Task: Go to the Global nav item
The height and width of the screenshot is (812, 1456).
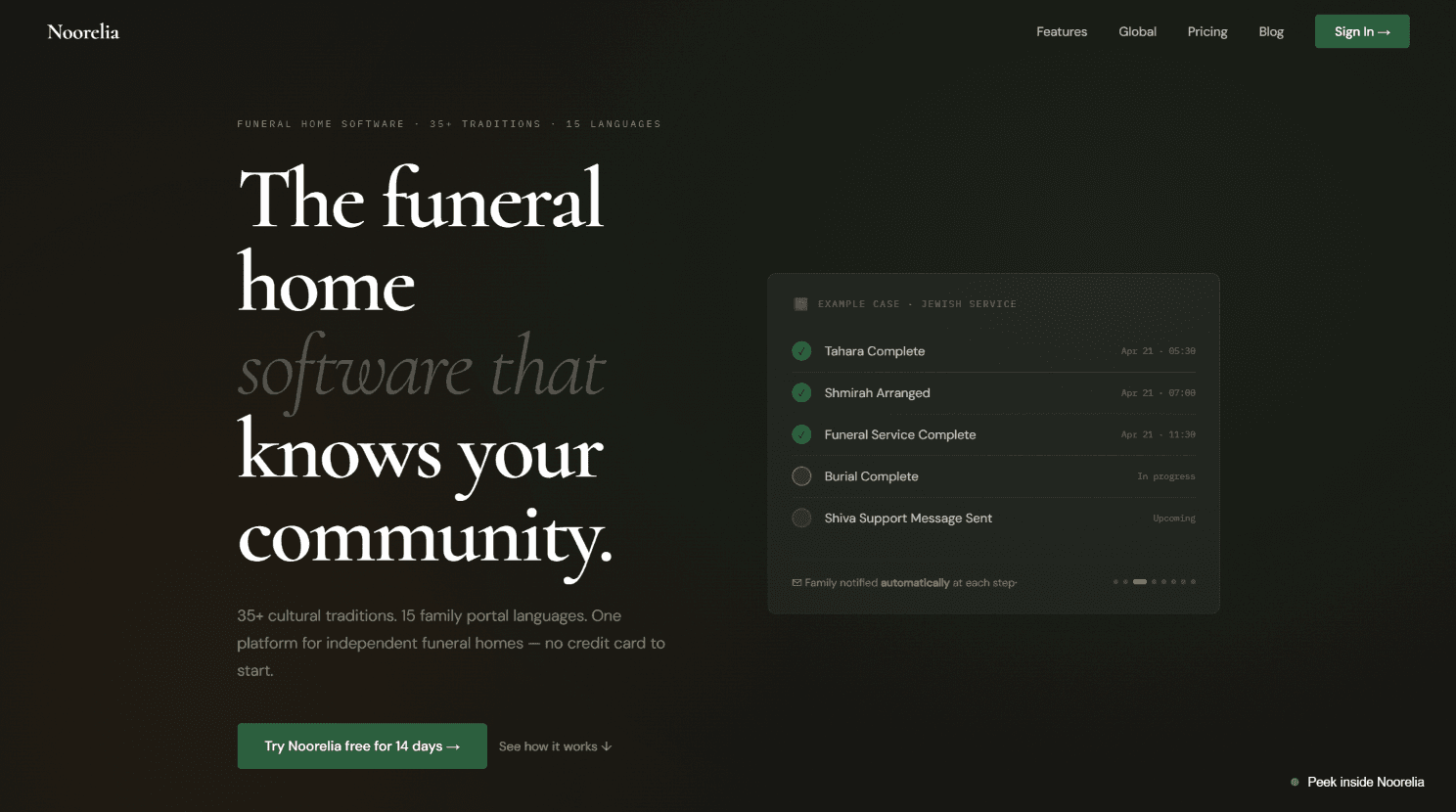Action: (1137, 31)
